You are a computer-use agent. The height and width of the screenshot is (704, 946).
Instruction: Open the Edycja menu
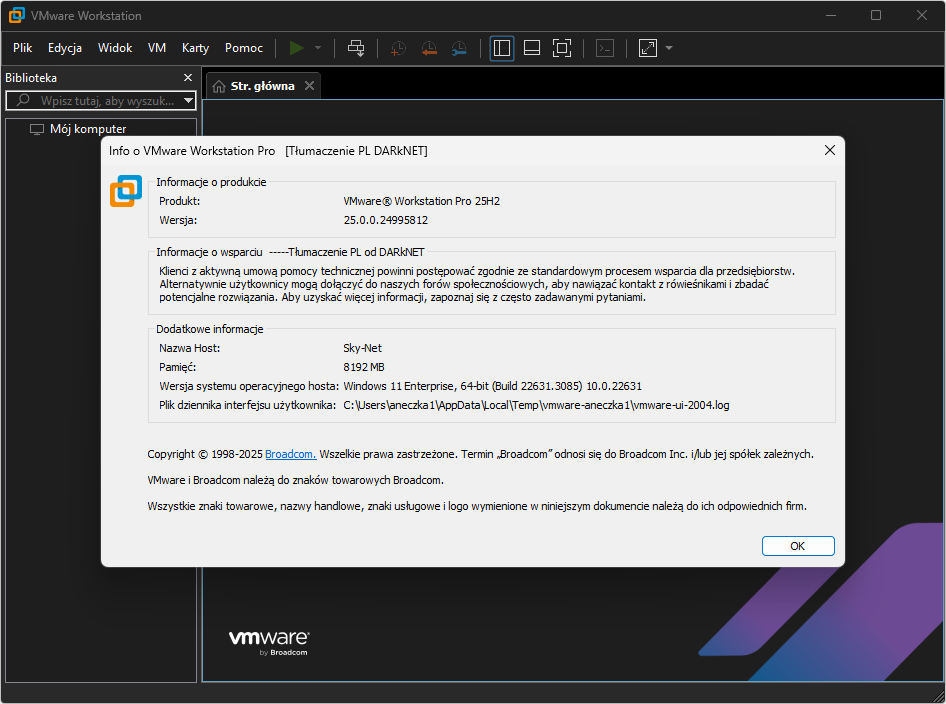coord(65,48)
